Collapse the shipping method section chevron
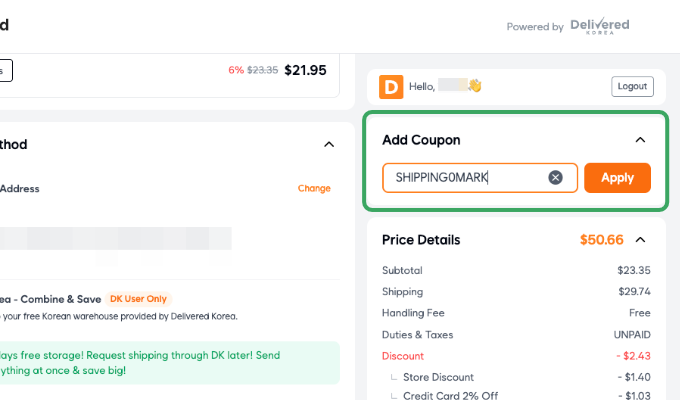The height and width of the screenshot is (400, 680). [329, 144]
